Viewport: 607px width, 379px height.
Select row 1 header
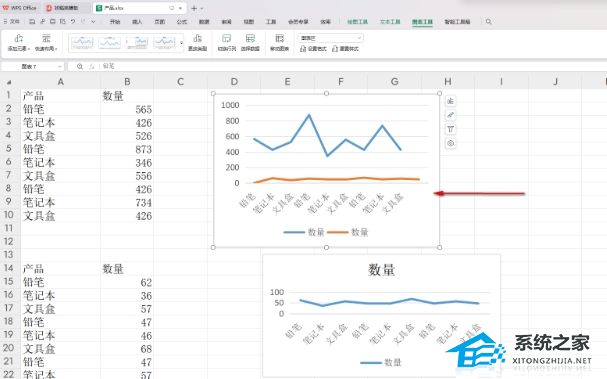pyautogui.click(x=9, y=95)
